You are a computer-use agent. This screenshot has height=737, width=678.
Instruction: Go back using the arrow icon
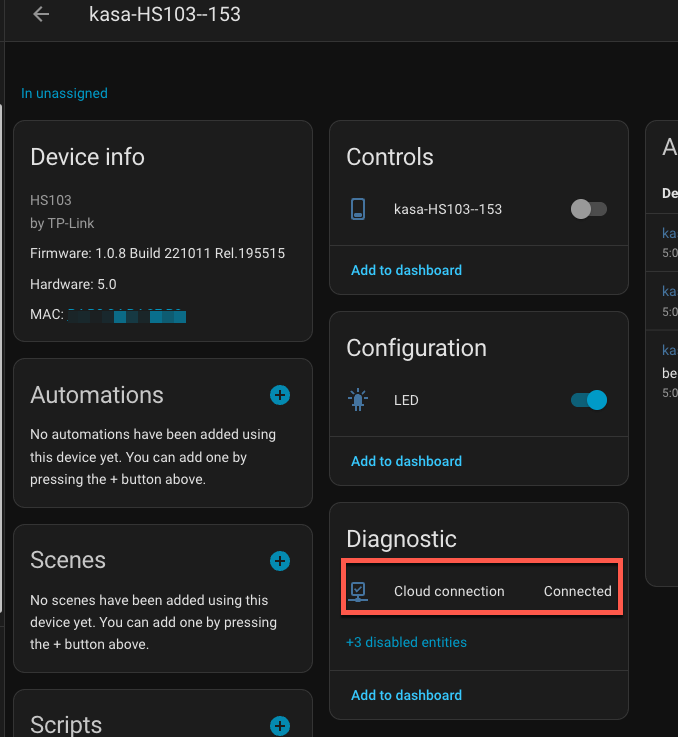click(41, 15)
